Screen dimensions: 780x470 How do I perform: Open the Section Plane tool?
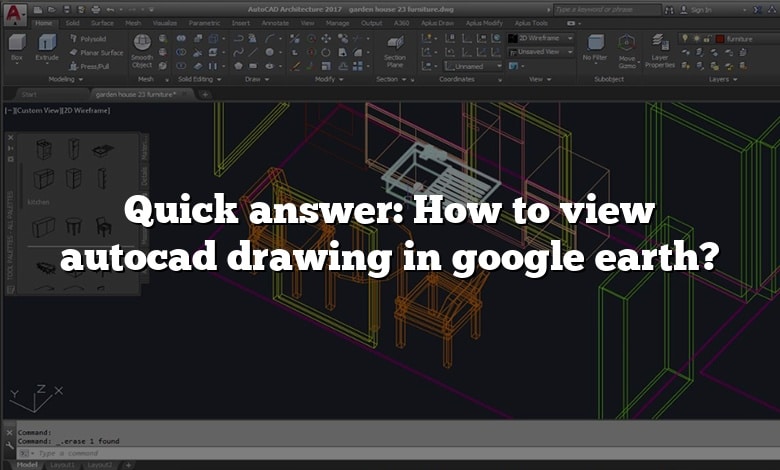(x=395, y=52)
